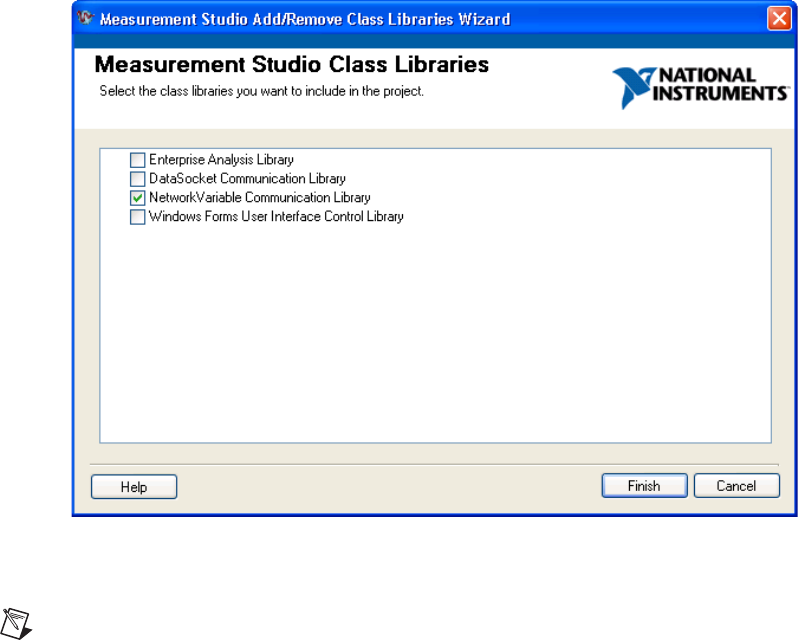Click the 'Measurement Studio Class Libraries' heading
This screenshot has height=640, width=798.
[292, 65]
